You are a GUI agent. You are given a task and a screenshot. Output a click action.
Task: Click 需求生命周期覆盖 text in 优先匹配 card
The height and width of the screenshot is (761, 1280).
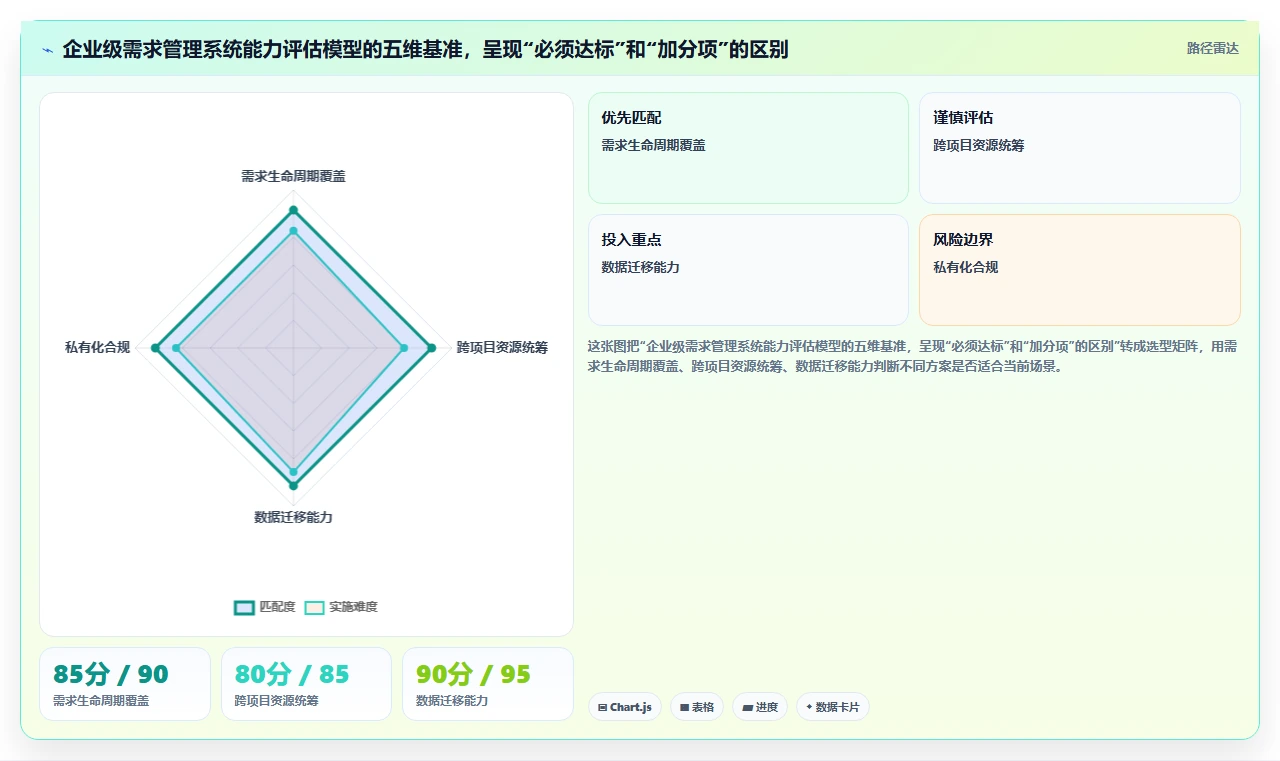click(x=653, y=145)
